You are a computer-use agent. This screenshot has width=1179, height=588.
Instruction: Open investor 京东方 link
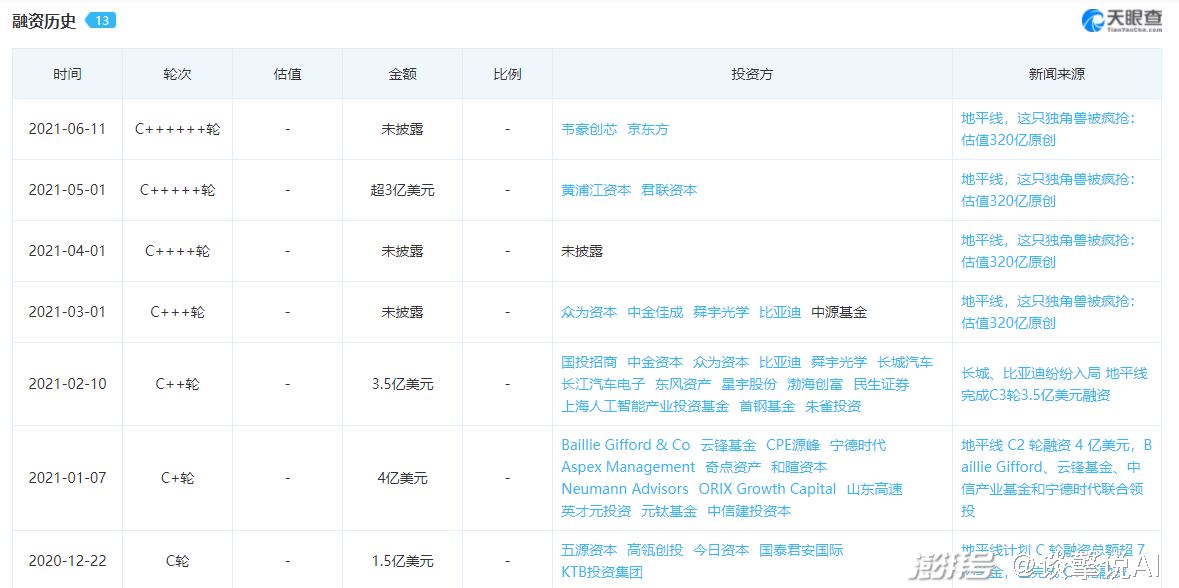pos(647,129)
